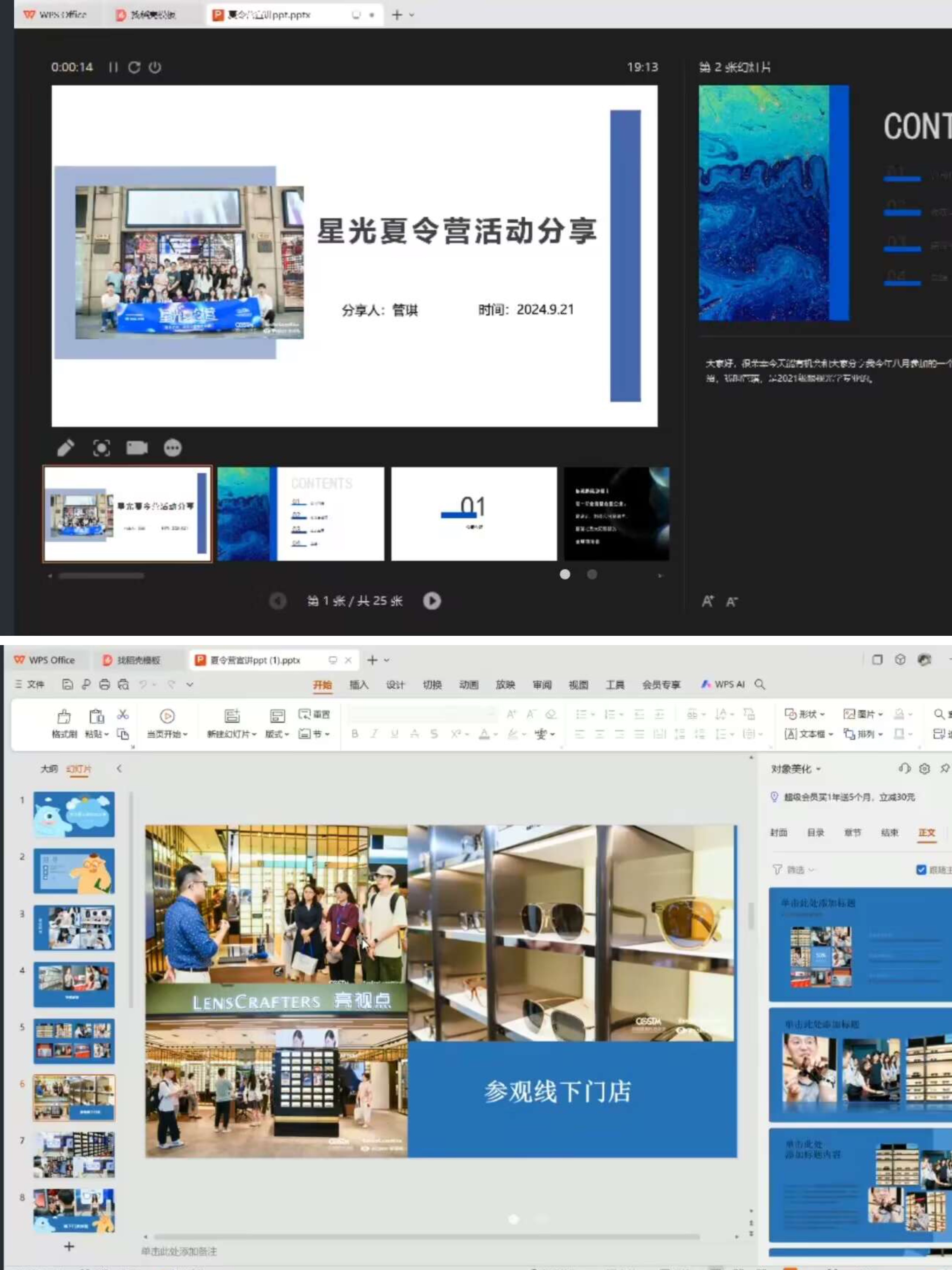This screenshot has width=952, height=1270.
Task: Click the print icon in the quick toolbar
Action: [105, 684]
